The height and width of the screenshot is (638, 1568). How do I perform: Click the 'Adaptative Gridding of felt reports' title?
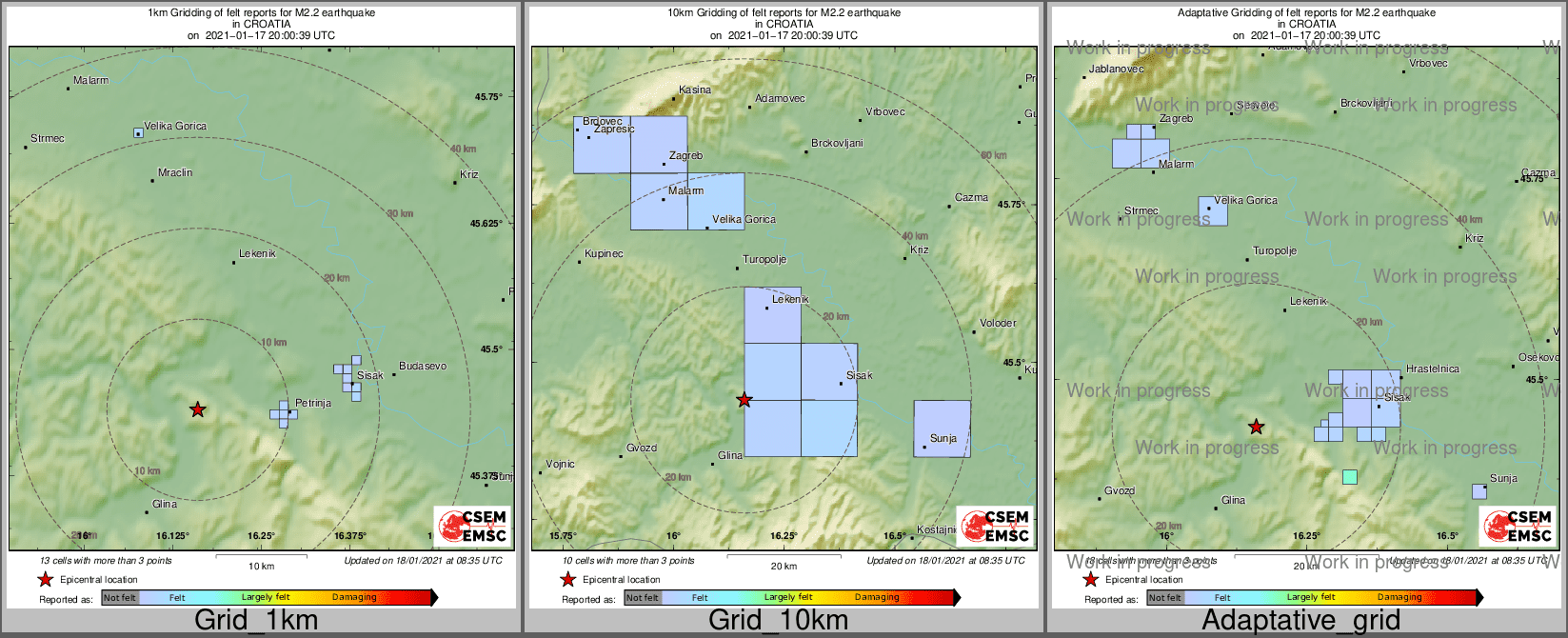[1307, 13]
